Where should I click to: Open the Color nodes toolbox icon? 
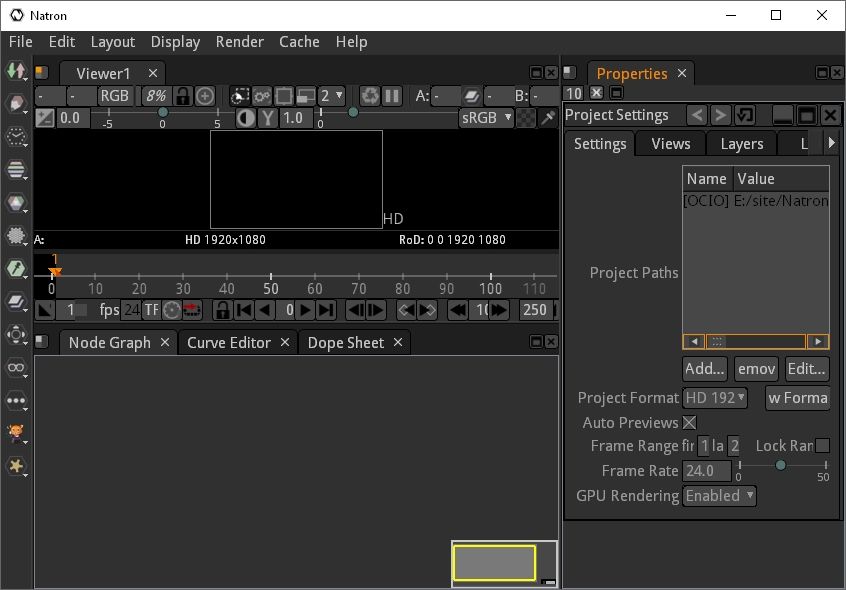[x=16, y=202]
